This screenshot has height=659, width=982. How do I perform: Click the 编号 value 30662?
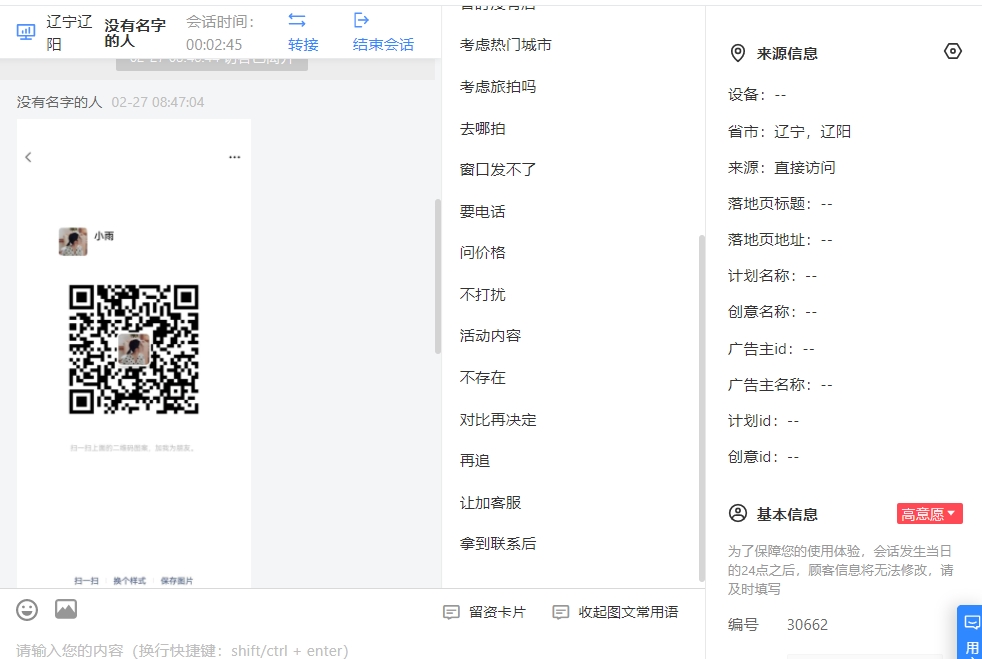pyautogui.click(x=807, y=625)
